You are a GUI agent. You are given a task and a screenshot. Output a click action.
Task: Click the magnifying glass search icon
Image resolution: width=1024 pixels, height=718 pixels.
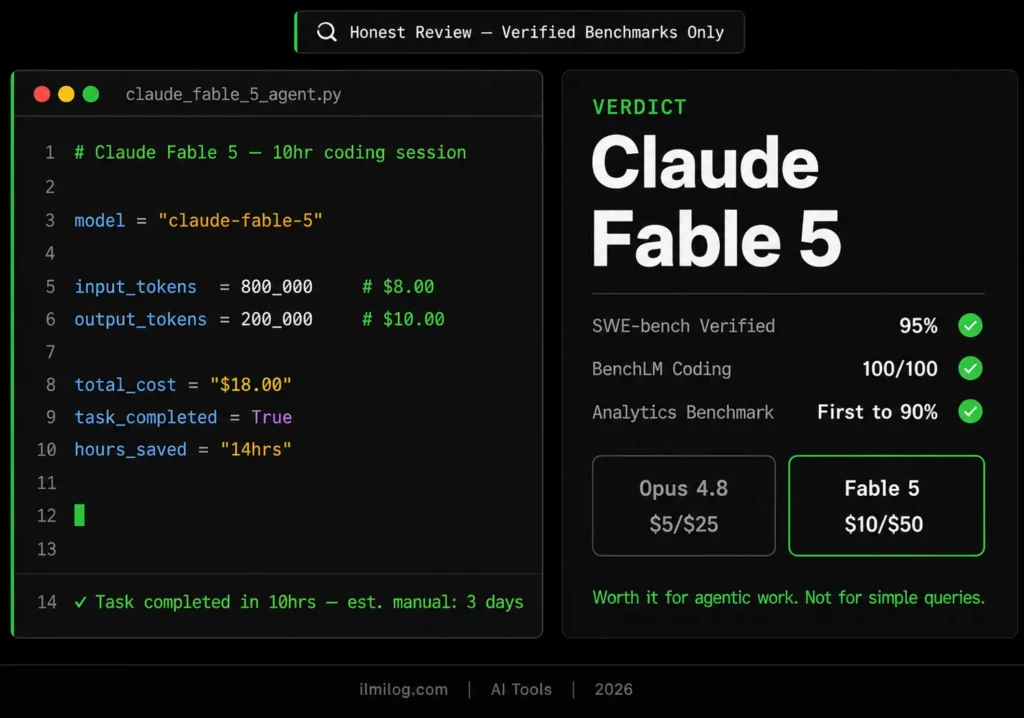point(327,32)
